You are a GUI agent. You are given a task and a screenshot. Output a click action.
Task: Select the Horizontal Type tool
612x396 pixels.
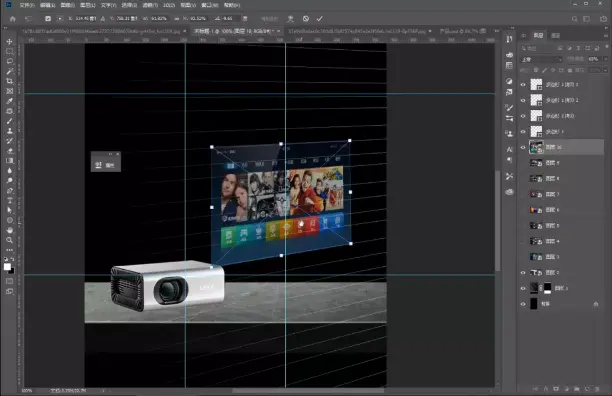(9, 200)
